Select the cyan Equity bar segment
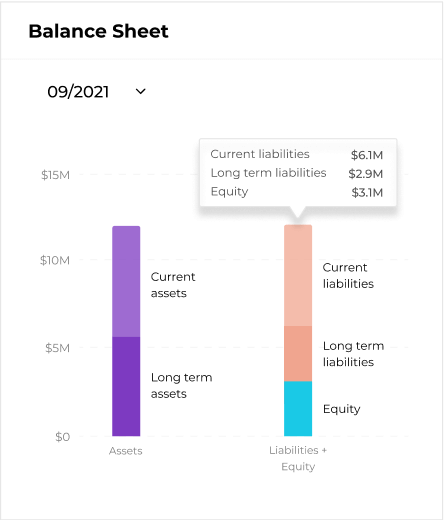This screenshot has height=520, width=444. click(298, 409)
